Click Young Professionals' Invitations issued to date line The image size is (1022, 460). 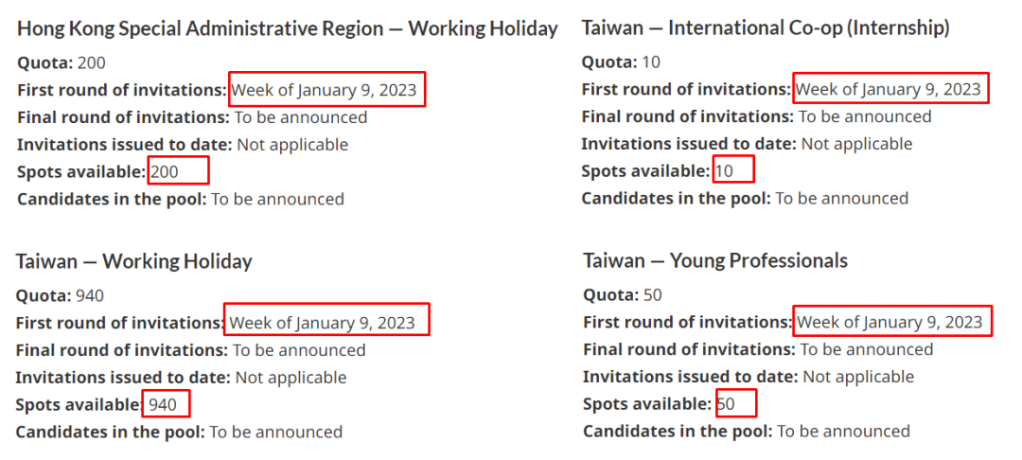(748, 377)
